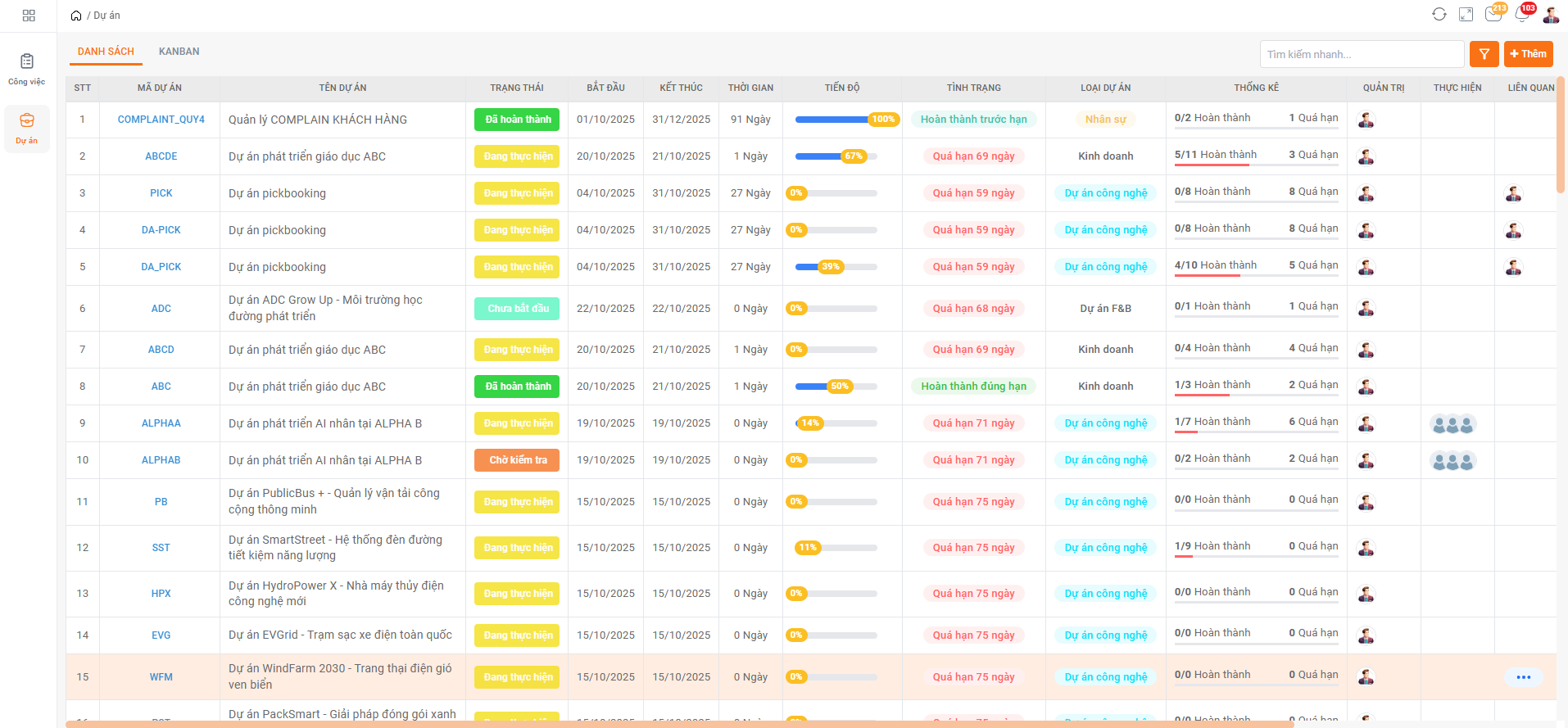Open the app grid menu icon

click(29, 16)
